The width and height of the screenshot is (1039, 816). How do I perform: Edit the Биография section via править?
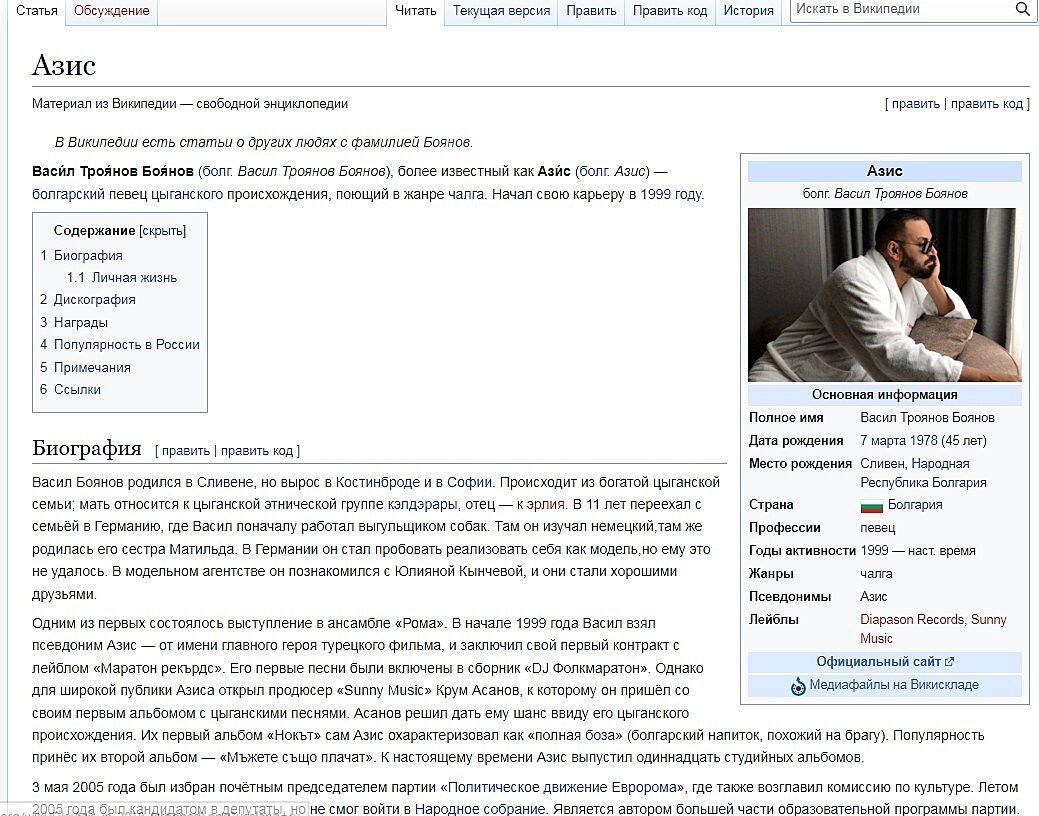coord(186,451)
